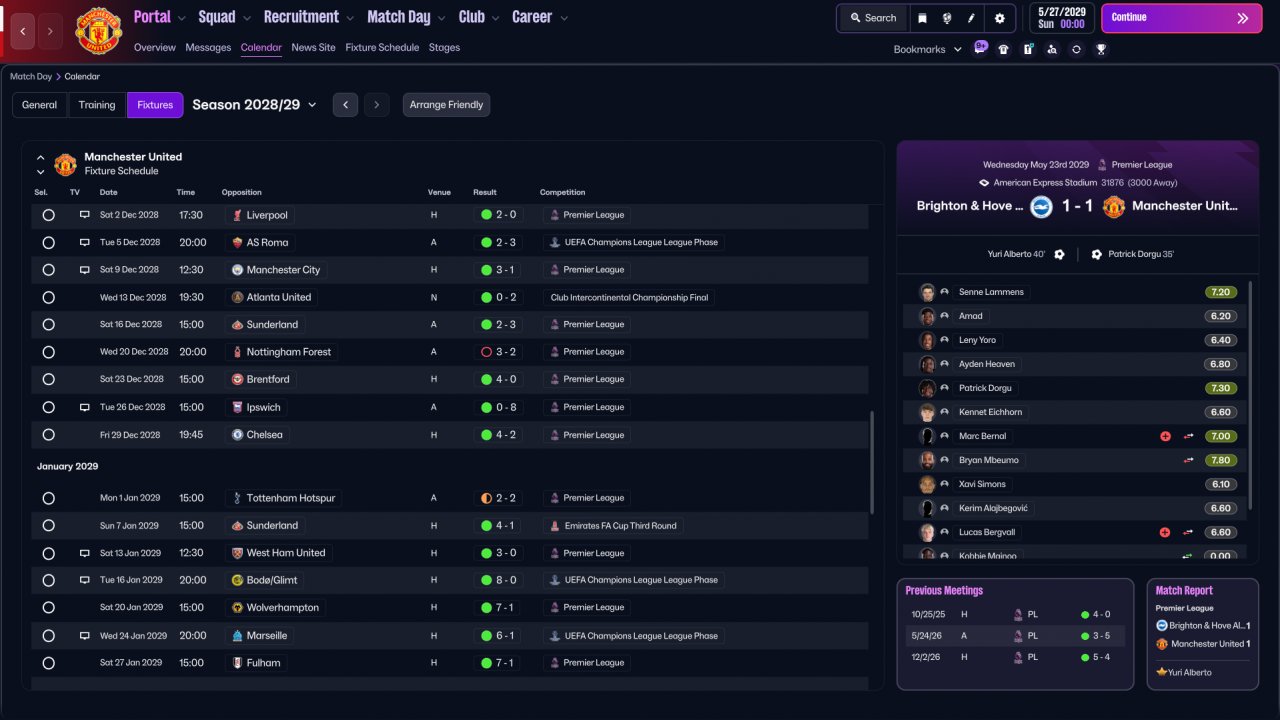Select the Nottingham Forest fixture radio button
Image resolution: width=1280 pixels, height=720 pixels.
click(48, 352)
